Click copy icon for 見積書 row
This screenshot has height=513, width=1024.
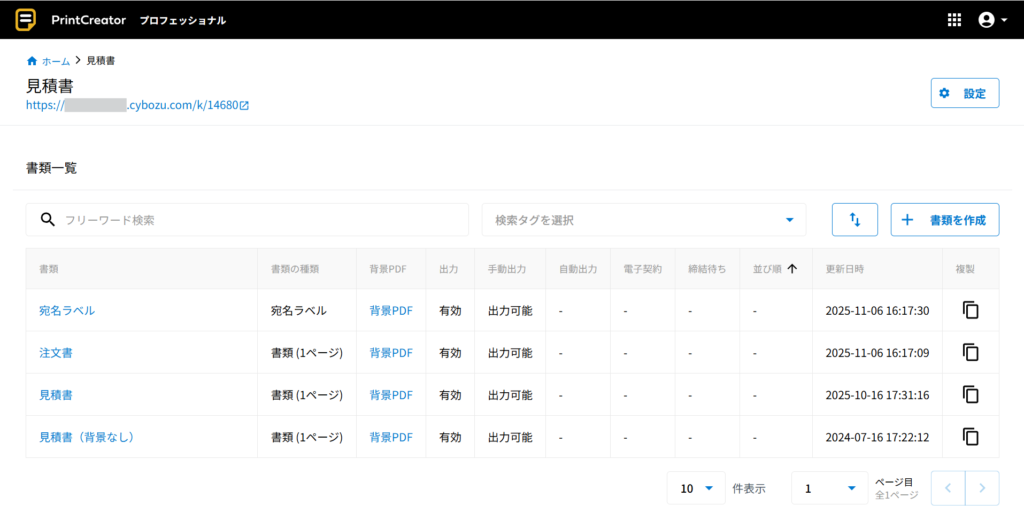970,395
